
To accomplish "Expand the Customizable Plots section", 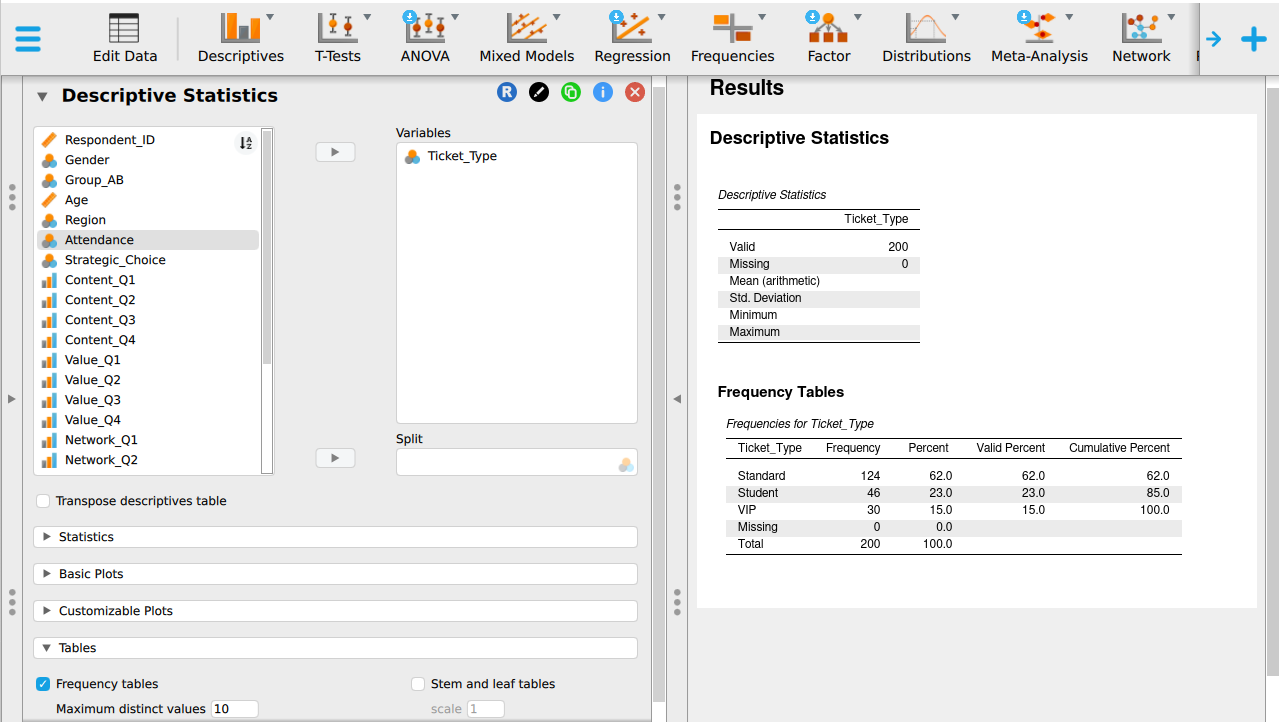I will tap(336, 611).
